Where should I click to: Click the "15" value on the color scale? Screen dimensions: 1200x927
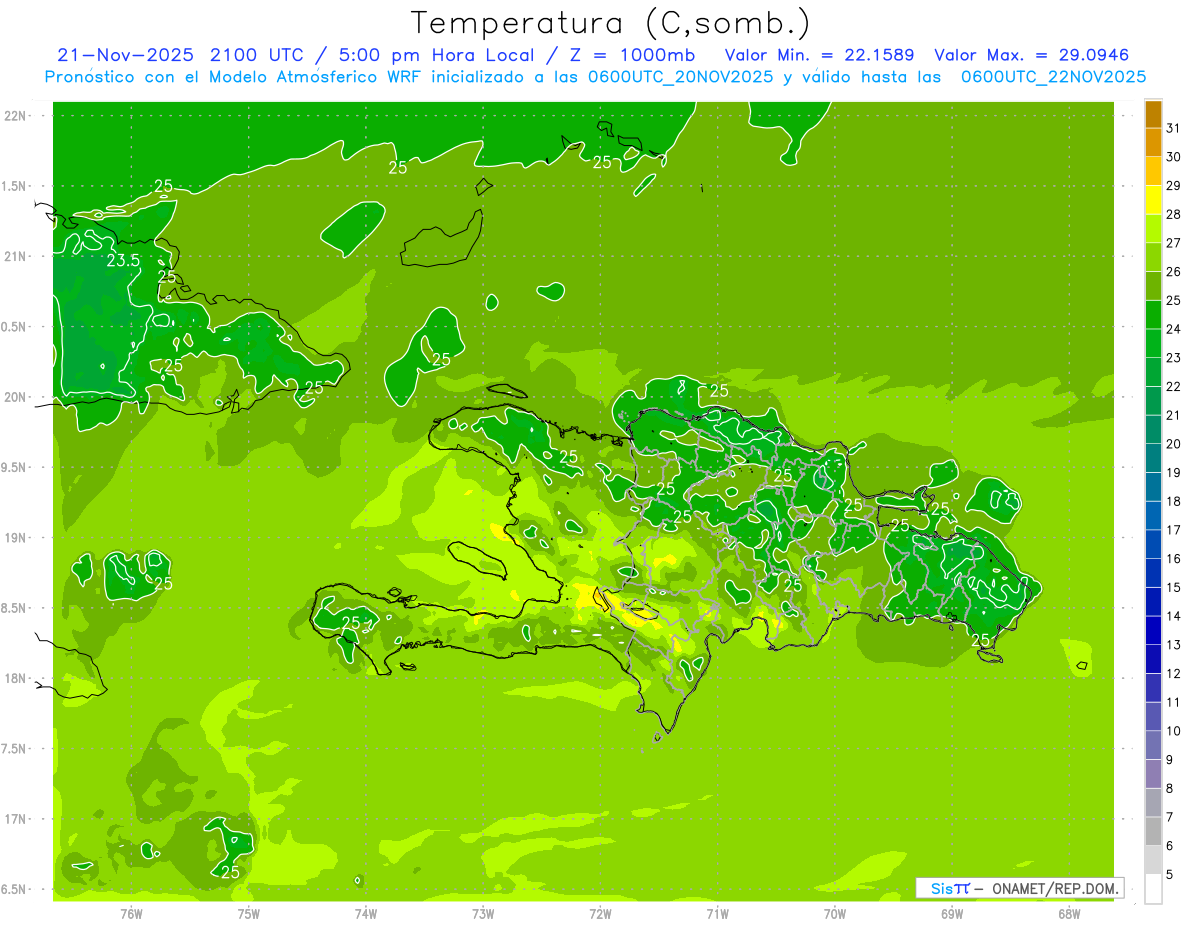[1173, 587]
